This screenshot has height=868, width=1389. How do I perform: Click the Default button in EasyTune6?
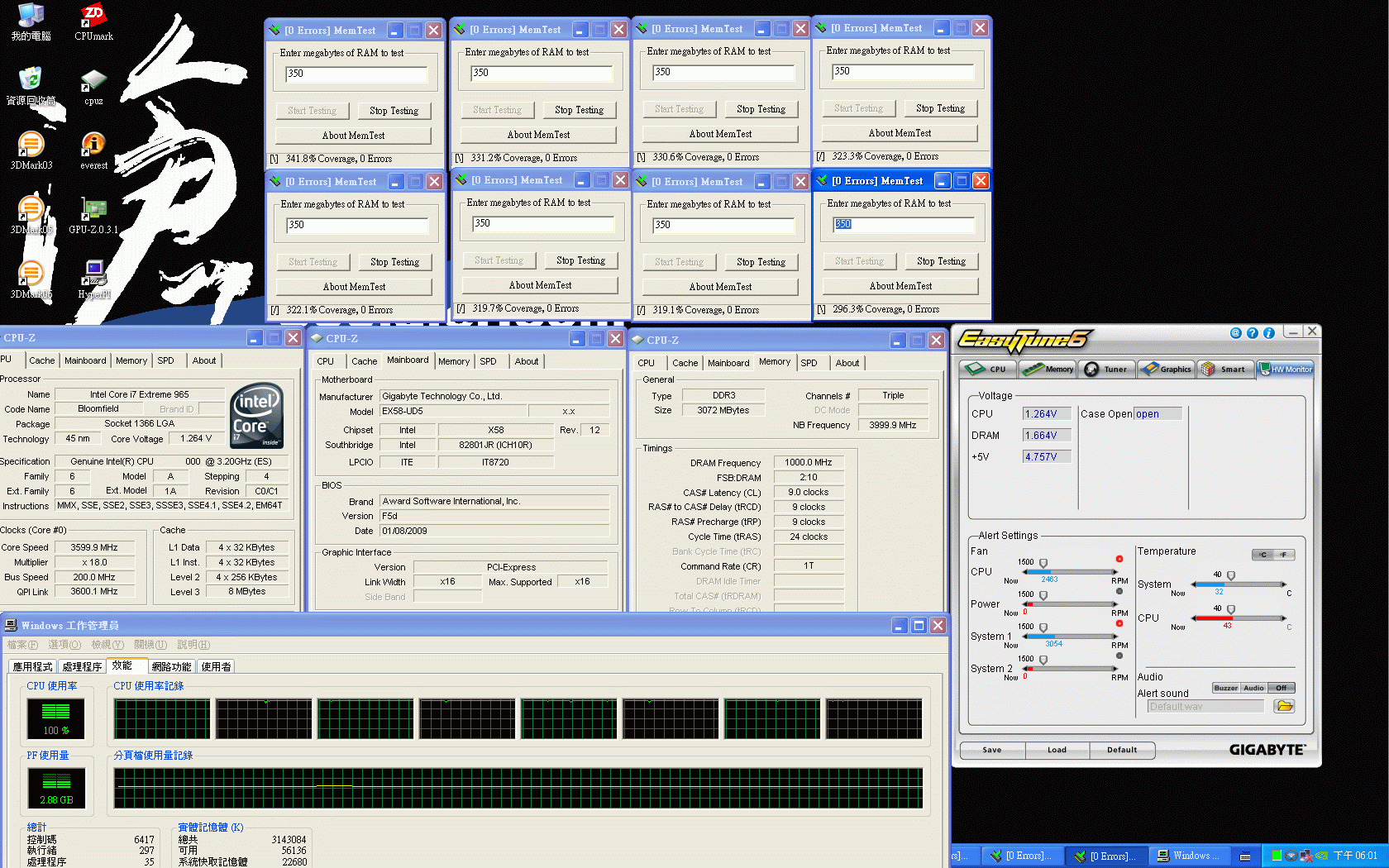1122,750
